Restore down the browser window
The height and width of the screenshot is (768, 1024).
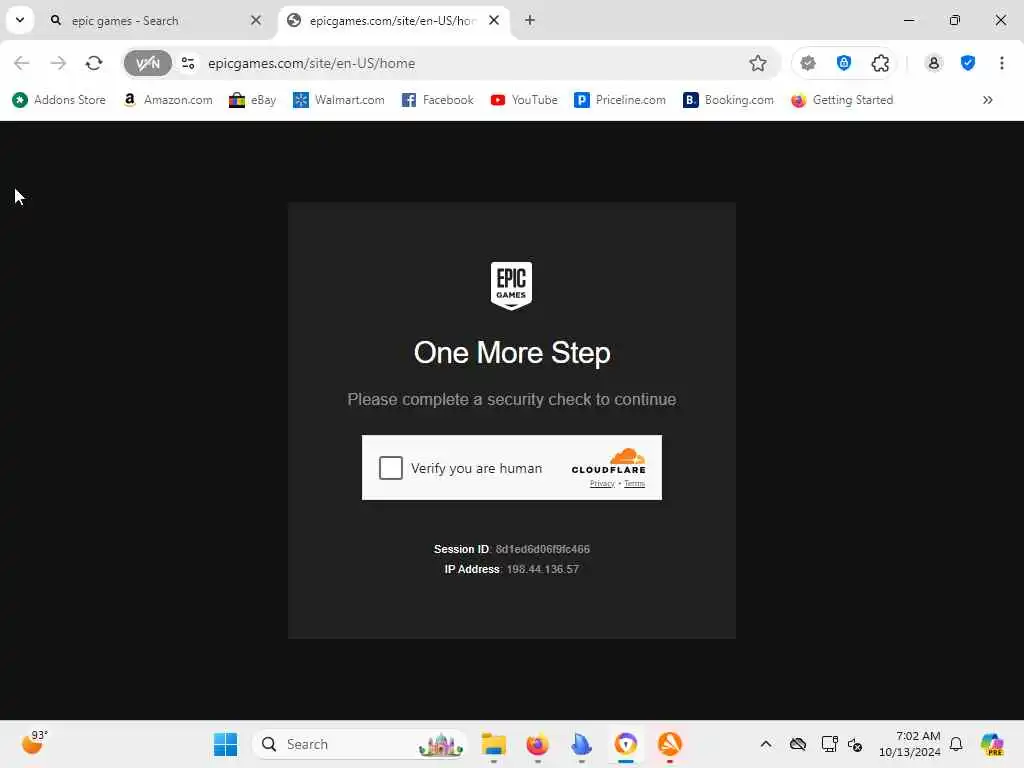955,20
